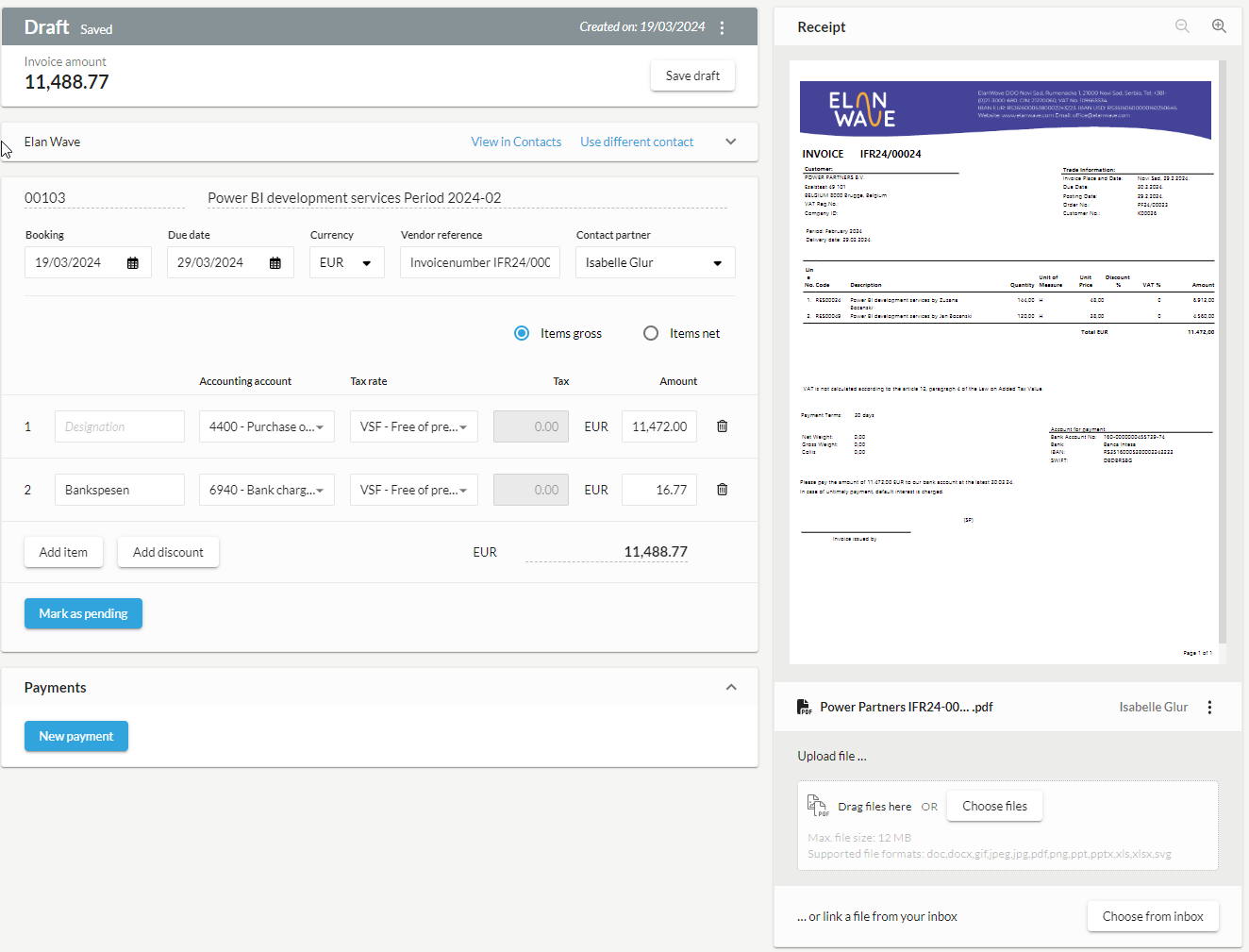
Task: Expand the Elan Wave contact section
Action: (730, 142)
